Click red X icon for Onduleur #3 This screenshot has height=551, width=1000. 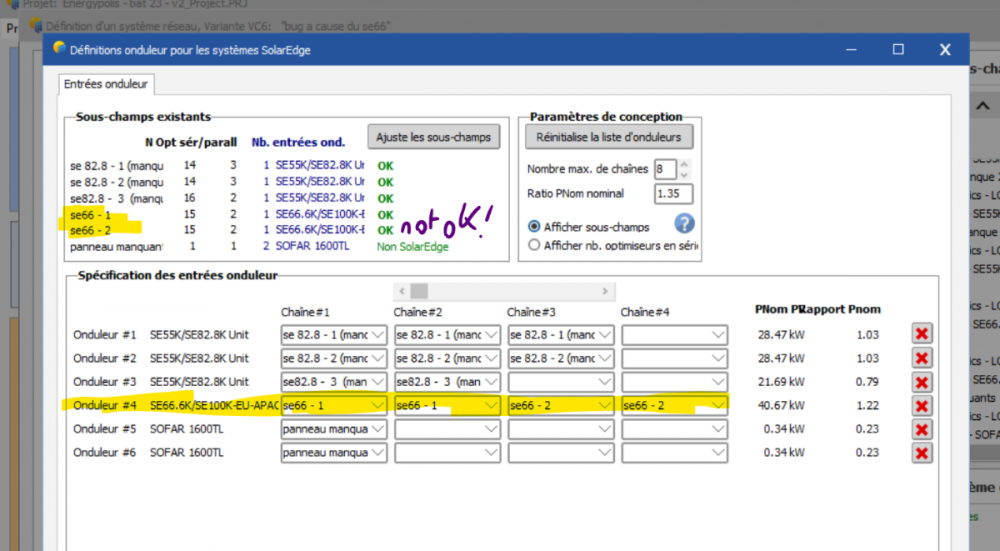(922, 382)
